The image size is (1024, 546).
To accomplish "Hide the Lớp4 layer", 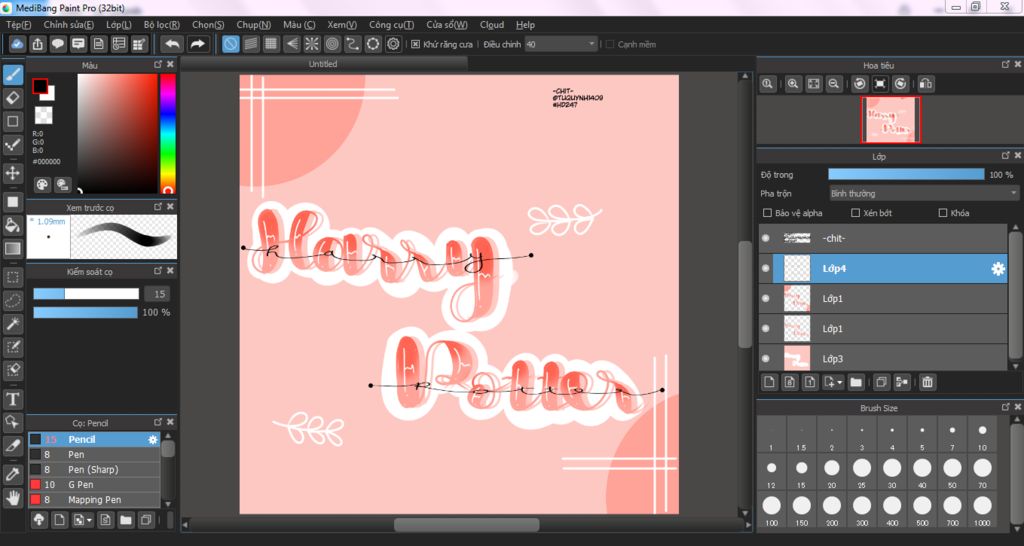I will (766, 268).
